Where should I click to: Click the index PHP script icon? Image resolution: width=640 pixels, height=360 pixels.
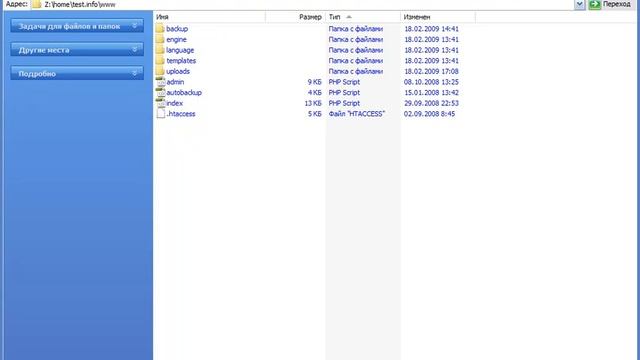coord(160,103)
